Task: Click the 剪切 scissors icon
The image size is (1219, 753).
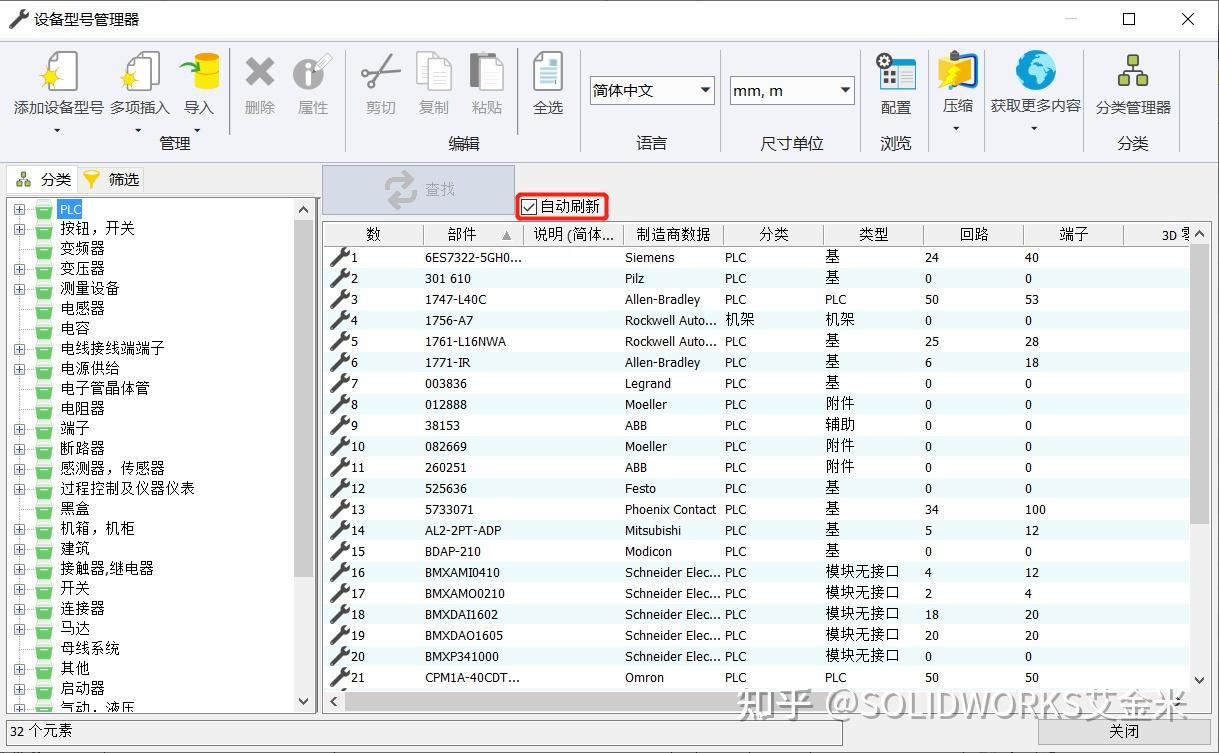Action: (381, 73)
